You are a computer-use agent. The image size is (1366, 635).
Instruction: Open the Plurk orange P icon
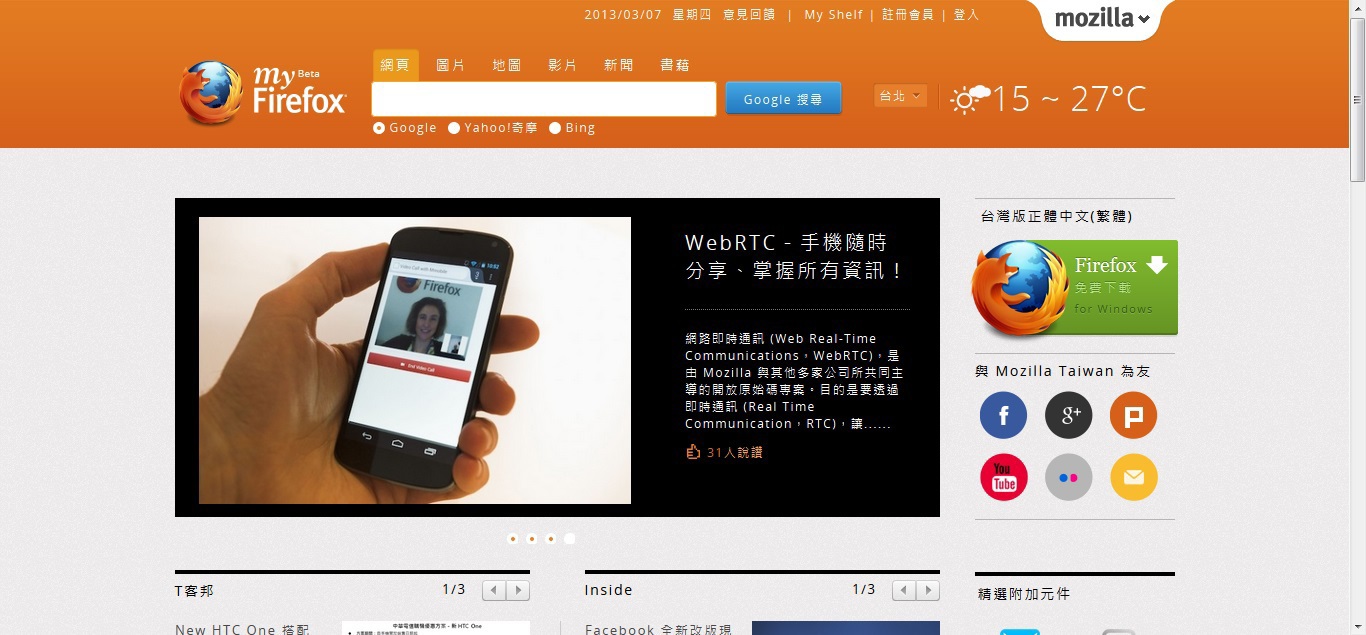click(x=1133, y=415)
